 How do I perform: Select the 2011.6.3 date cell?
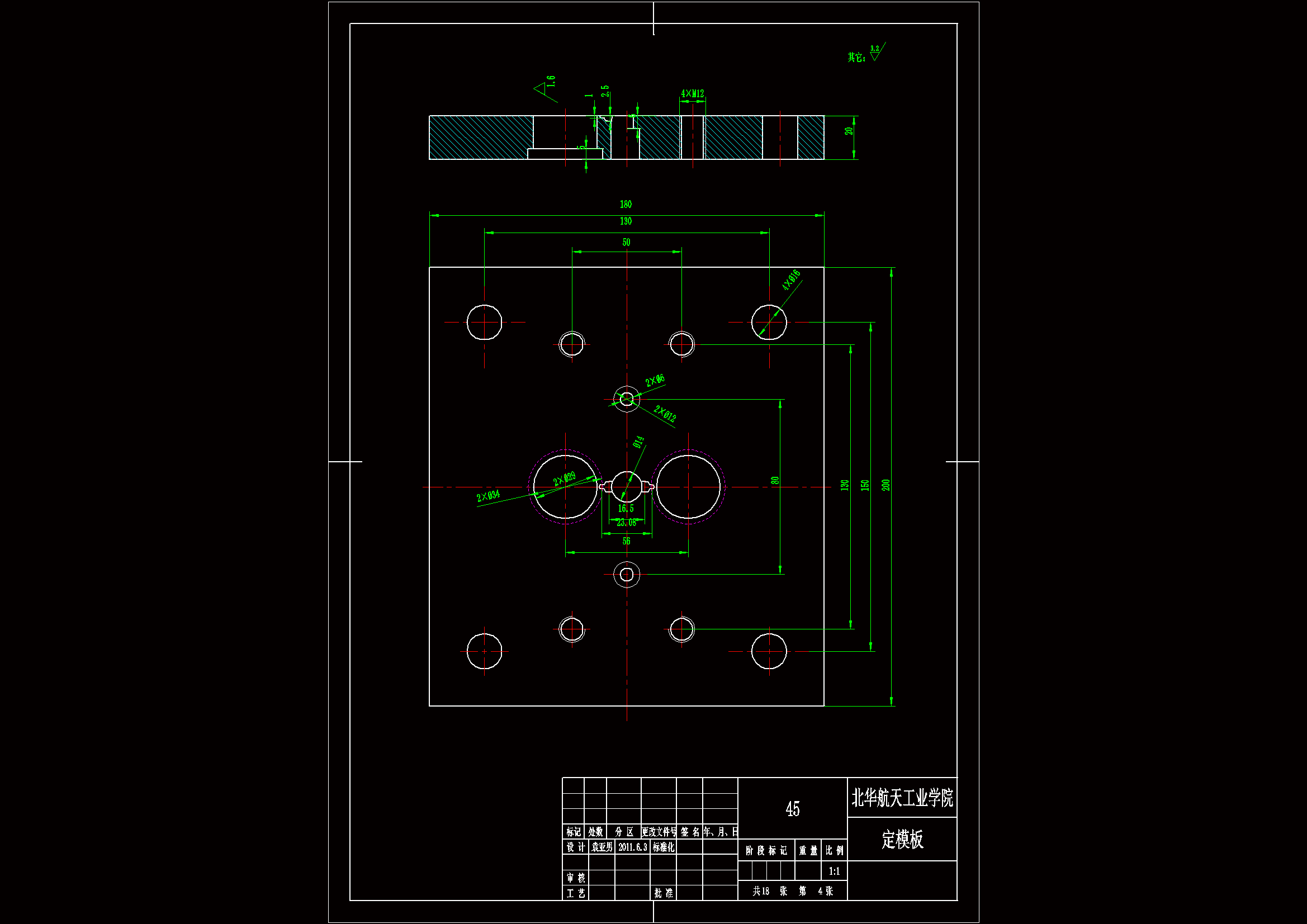pos(632,847)
